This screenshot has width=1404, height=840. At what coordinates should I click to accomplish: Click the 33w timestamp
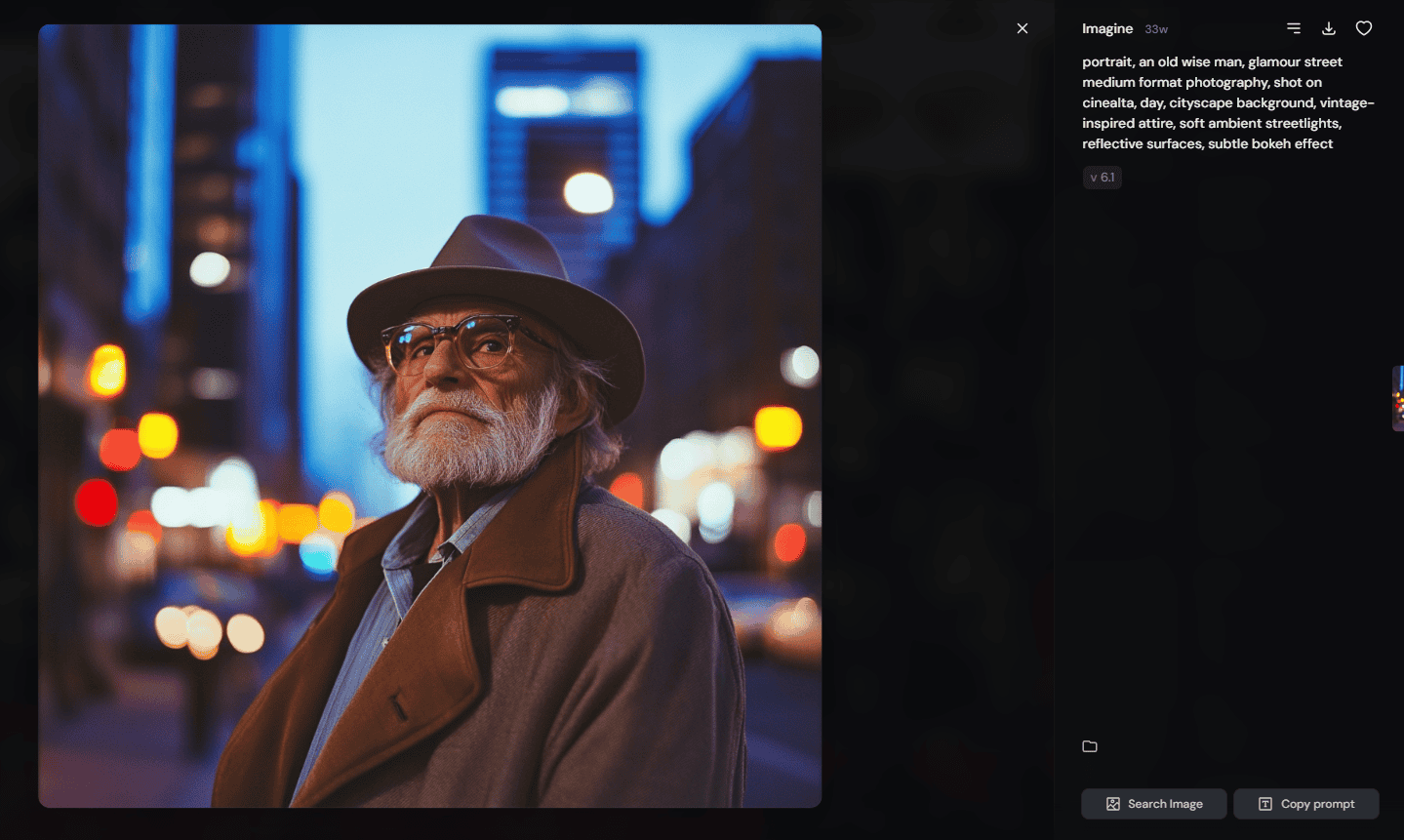1156,29
